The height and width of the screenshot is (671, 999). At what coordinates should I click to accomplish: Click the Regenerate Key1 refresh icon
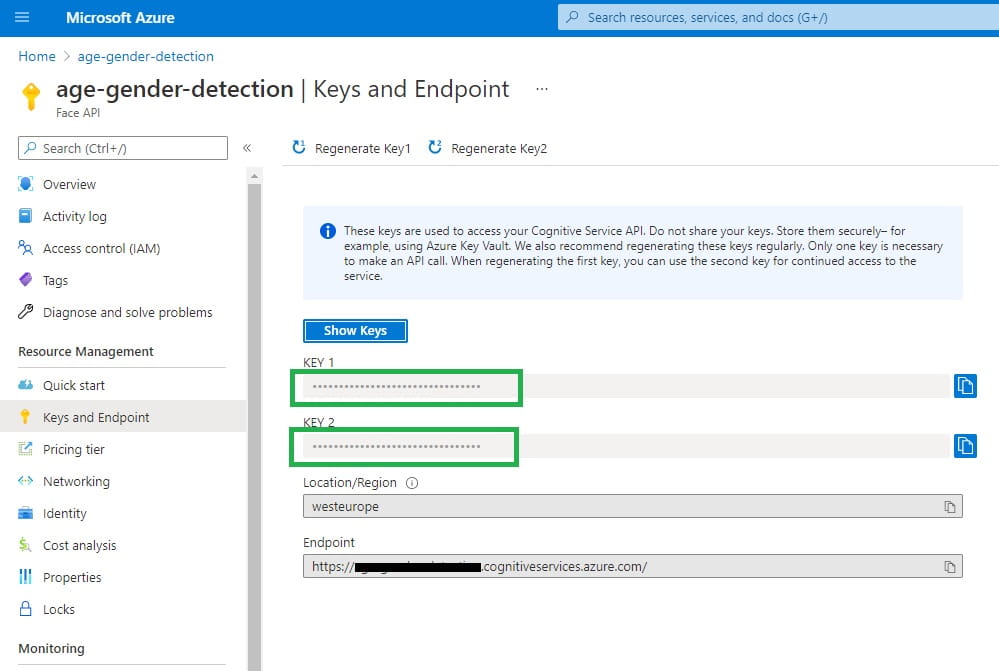click(x=299, y=147)
